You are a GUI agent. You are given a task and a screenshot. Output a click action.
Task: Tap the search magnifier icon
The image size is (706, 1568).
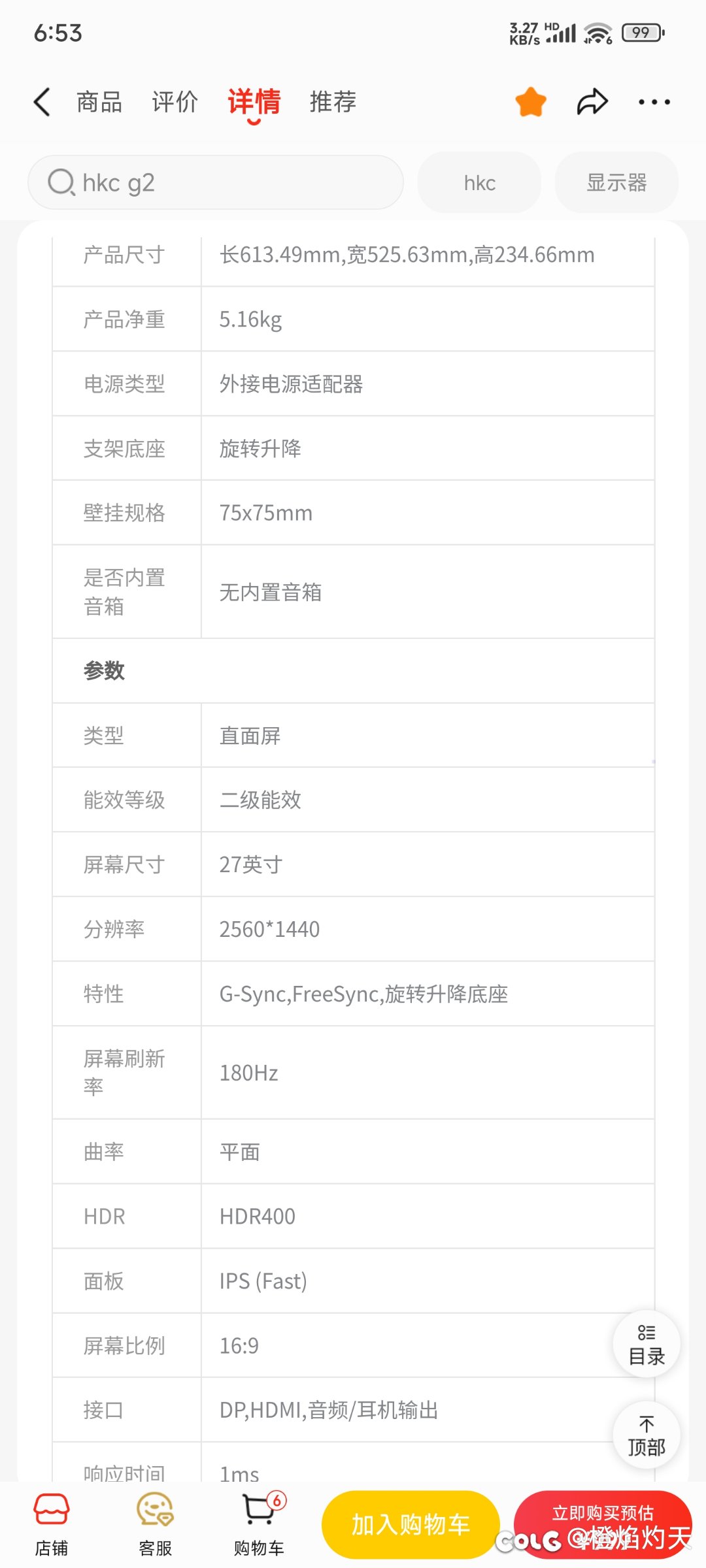(x=61, y=182)
